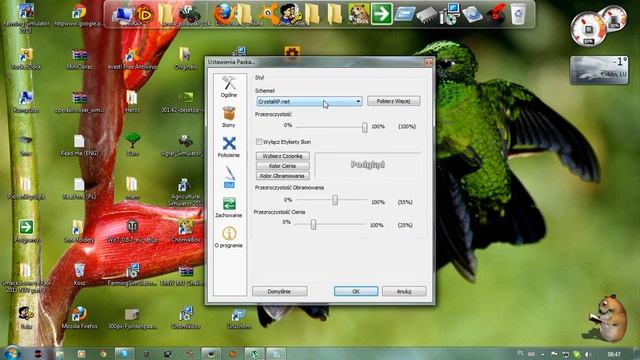The width and height of the screenshot is (640, 360).
Task: Select the ChomikBox desktop icon with hamster
Action: point(185,232)
